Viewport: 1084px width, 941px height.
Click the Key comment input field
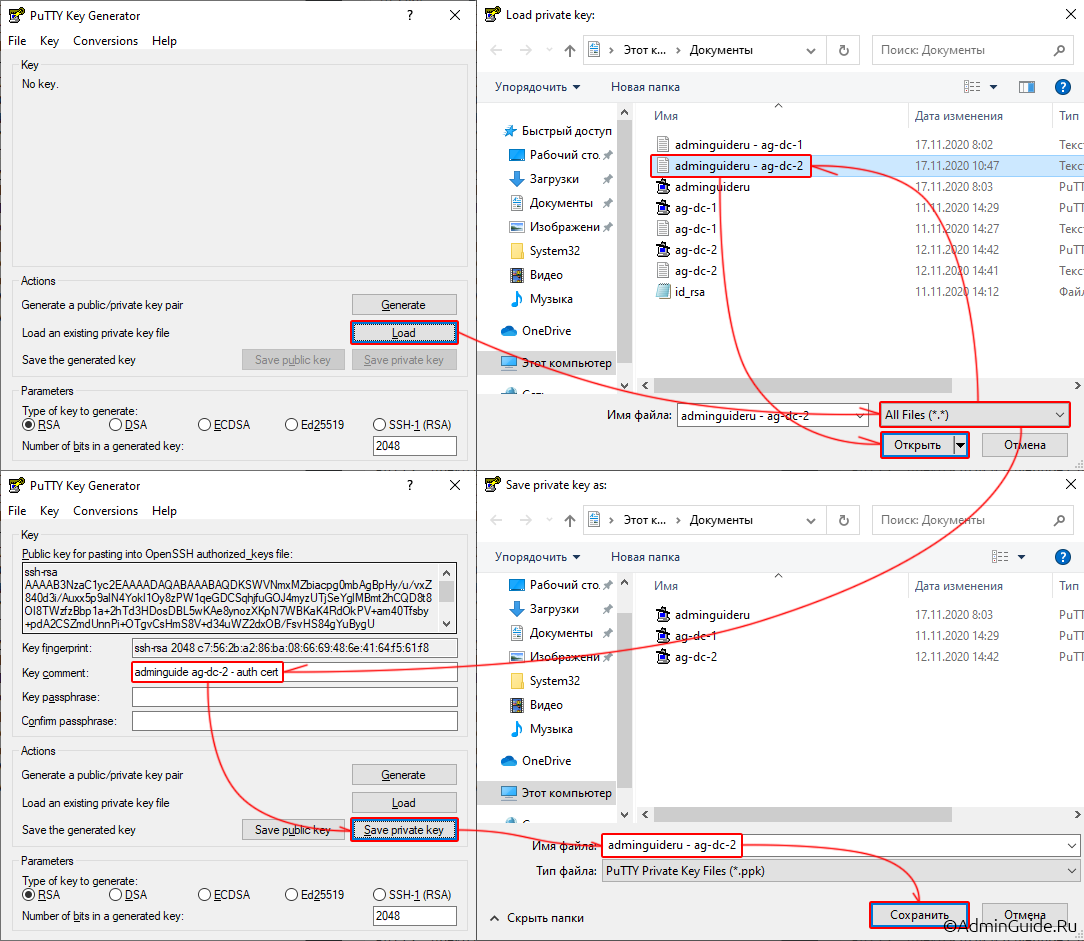(x=294, y=673)
